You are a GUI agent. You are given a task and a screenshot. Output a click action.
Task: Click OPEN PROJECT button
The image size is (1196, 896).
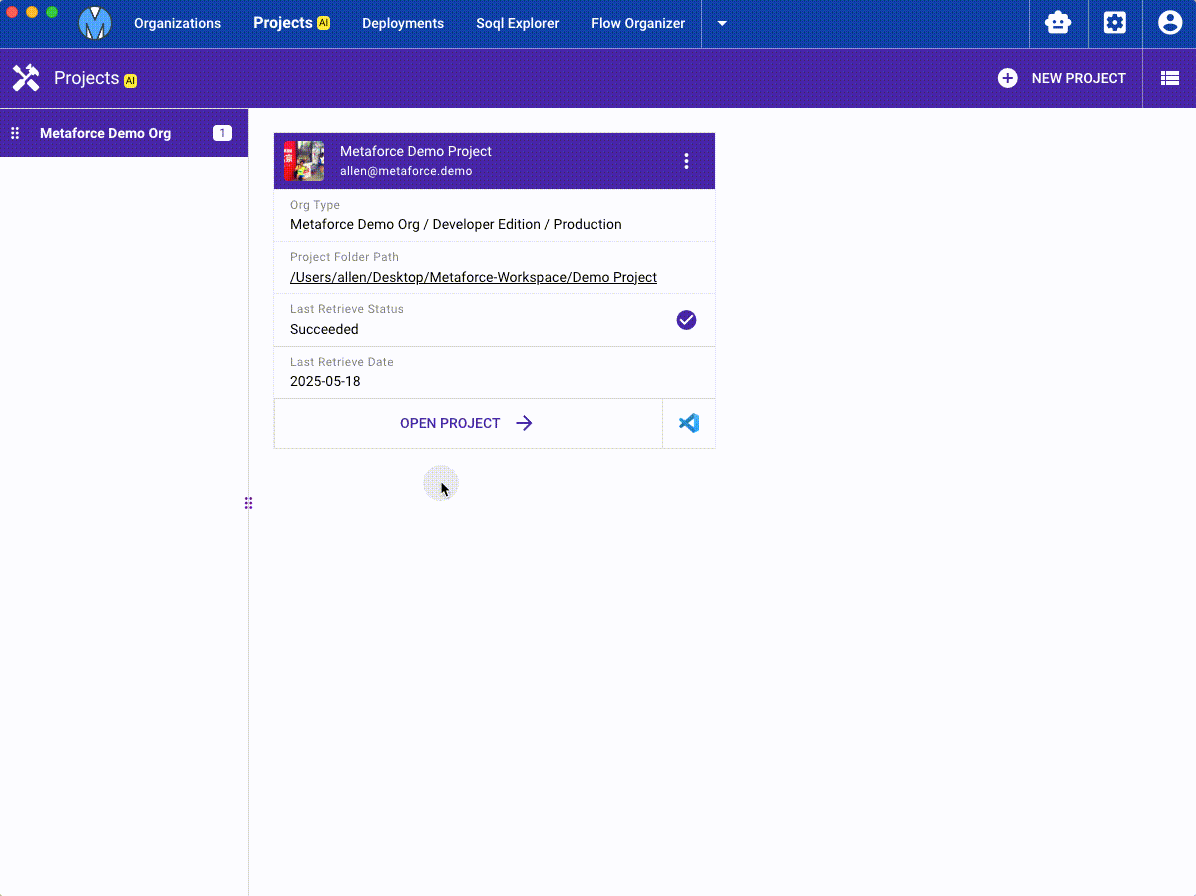(468, 423)
